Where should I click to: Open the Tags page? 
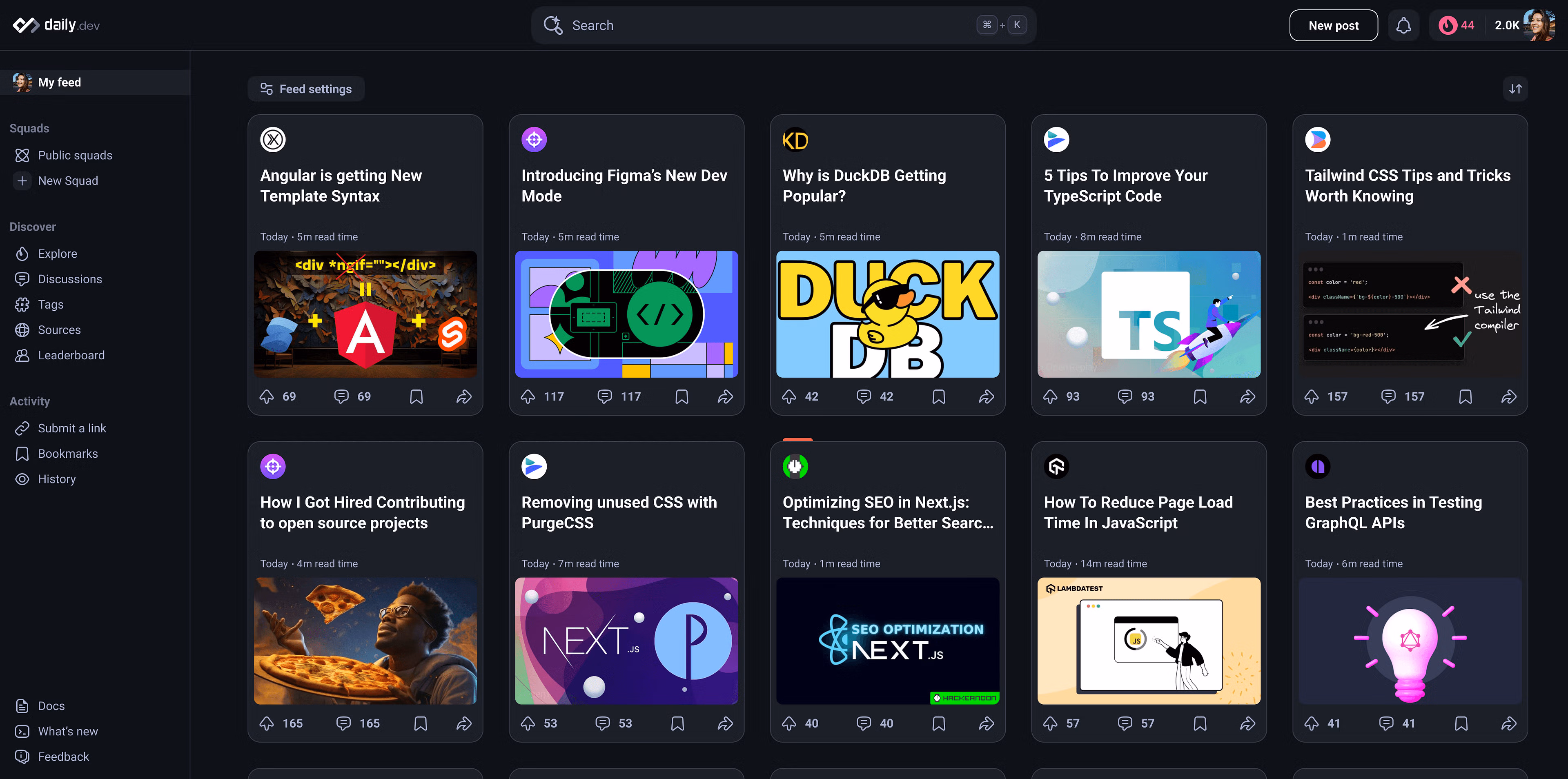point(51,304)
